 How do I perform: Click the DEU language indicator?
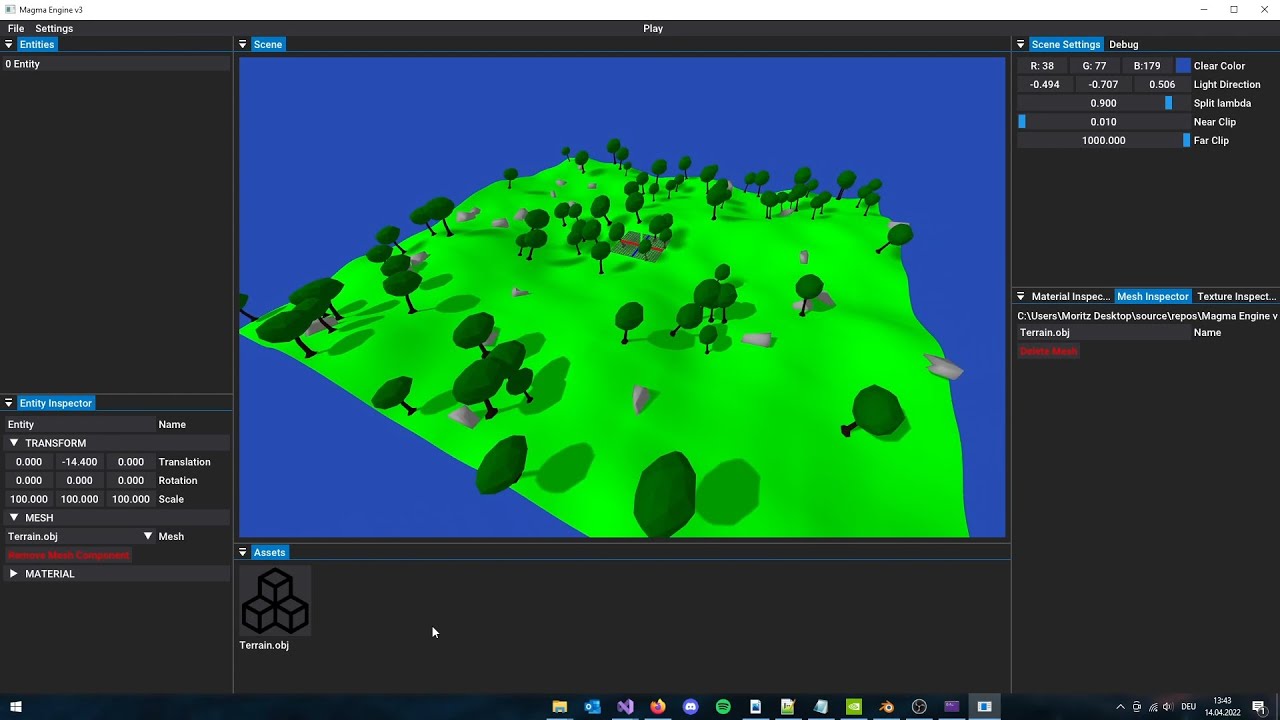point(1188,707)
